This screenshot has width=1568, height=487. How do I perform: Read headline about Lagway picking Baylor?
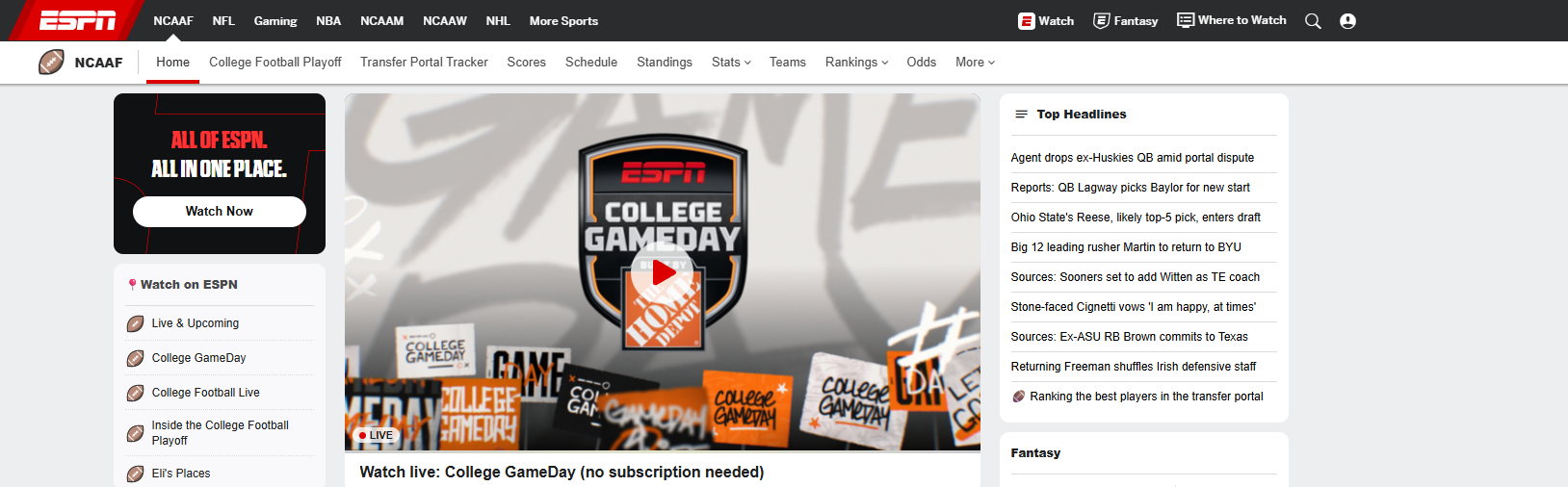click(x=1131, y=188)
